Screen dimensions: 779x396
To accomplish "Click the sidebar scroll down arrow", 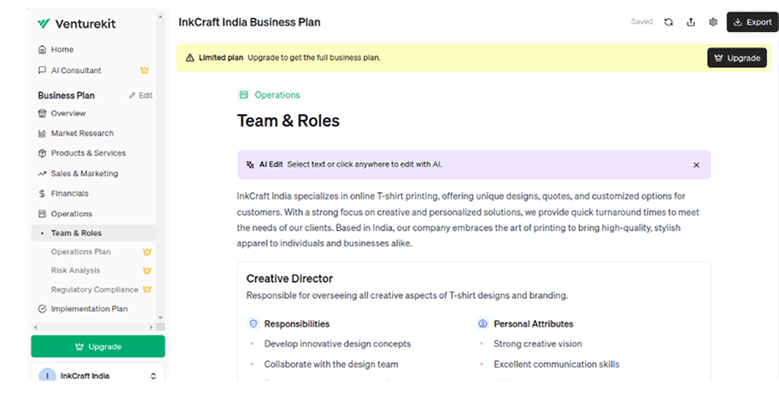I will [x=160, y=317].
